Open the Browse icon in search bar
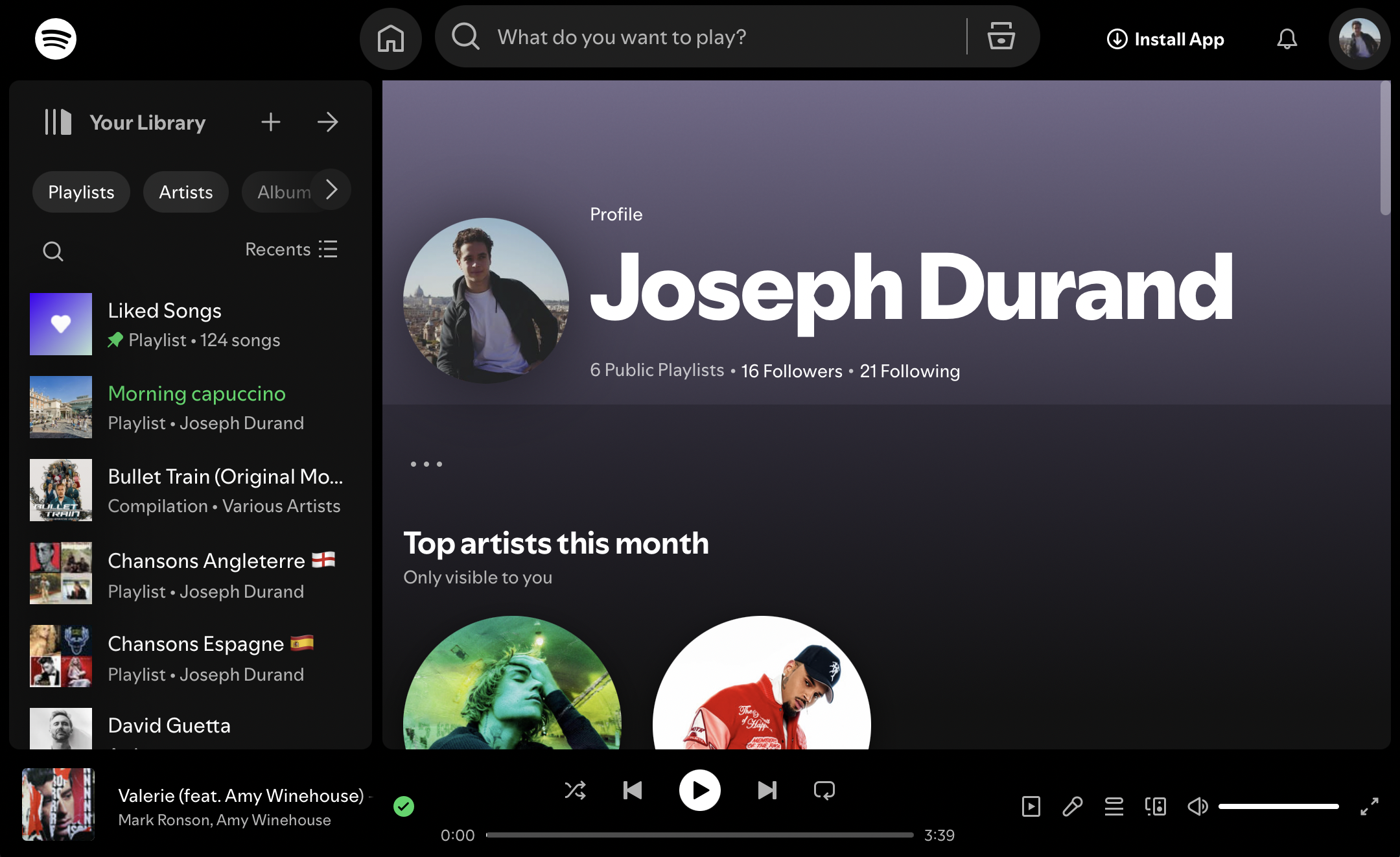Image resolution: width=1400 pixels, height=857 pixels. tap(1001, 36)
